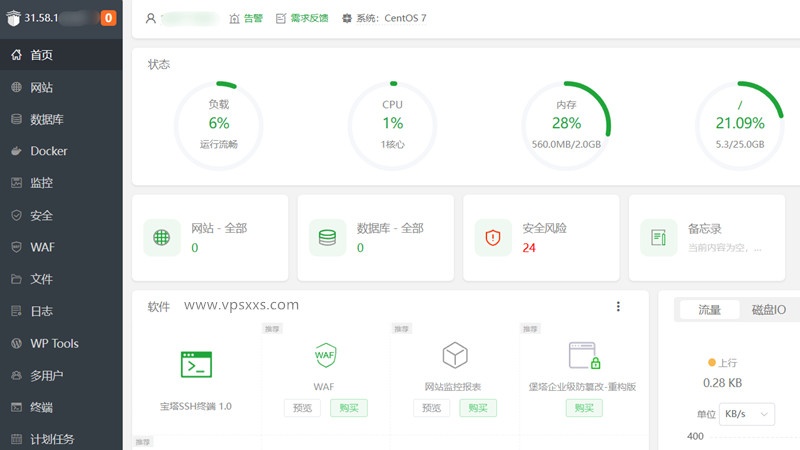The image size is (800, 450).
Task: Go to 数据库 in sidebar
Action: (61, 119)
